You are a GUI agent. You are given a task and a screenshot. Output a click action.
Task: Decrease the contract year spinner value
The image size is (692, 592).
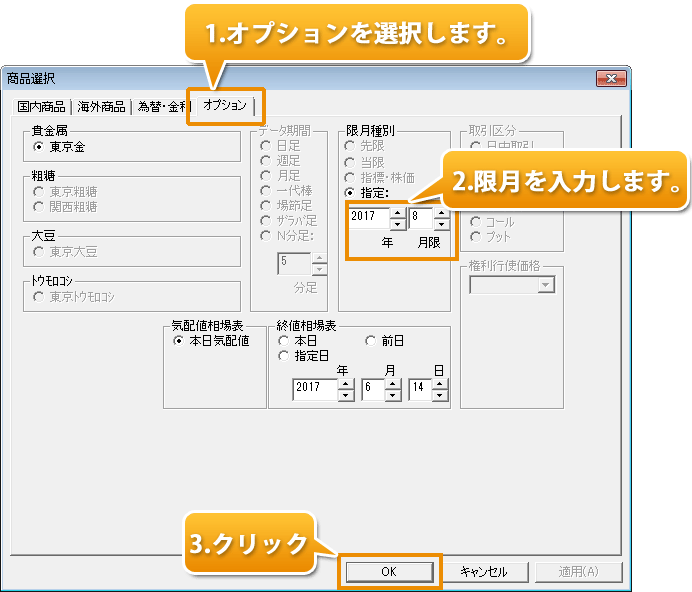click(397, 223)
